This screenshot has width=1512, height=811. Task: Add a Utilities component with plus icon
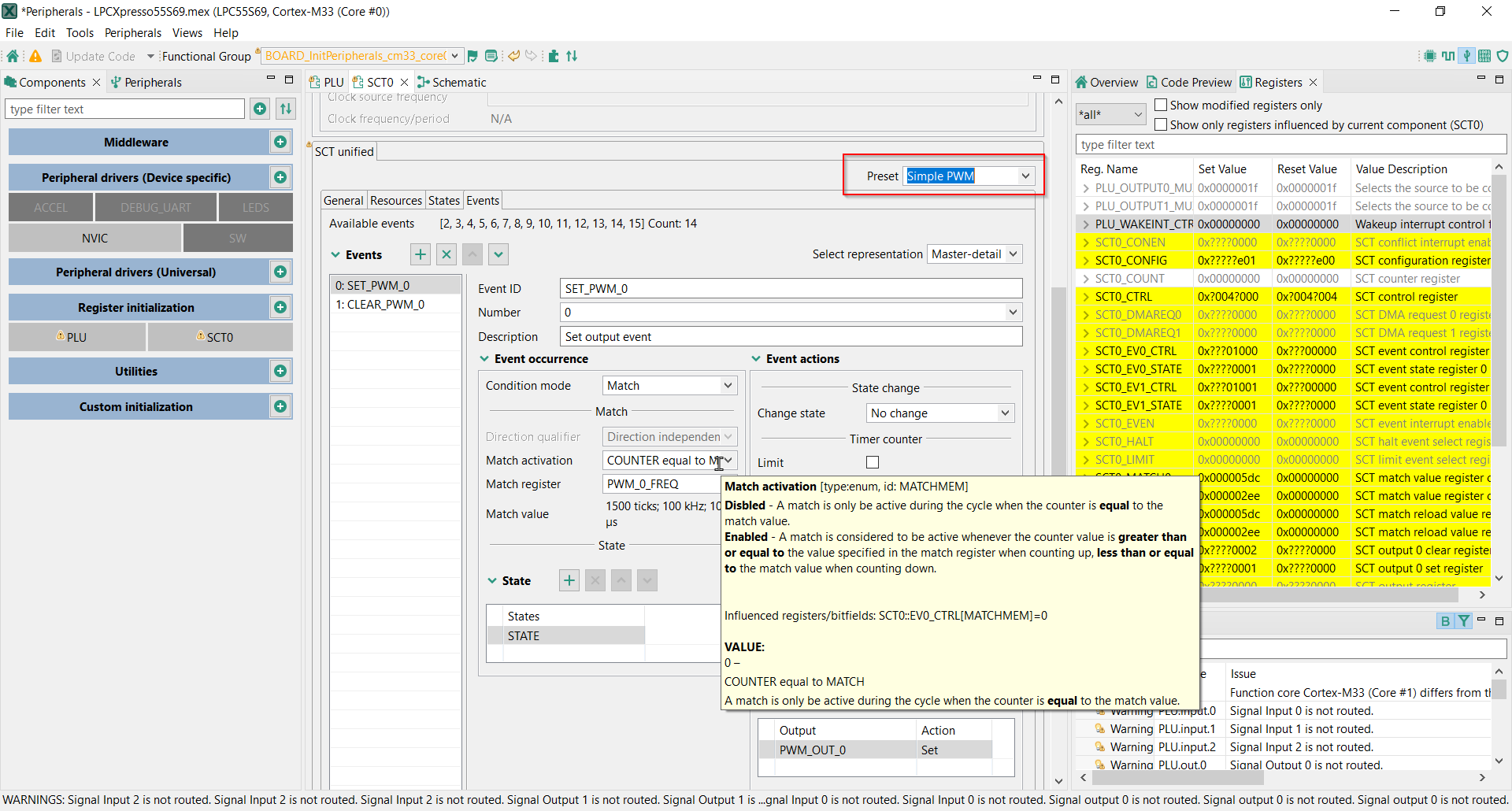coord(280,371)
